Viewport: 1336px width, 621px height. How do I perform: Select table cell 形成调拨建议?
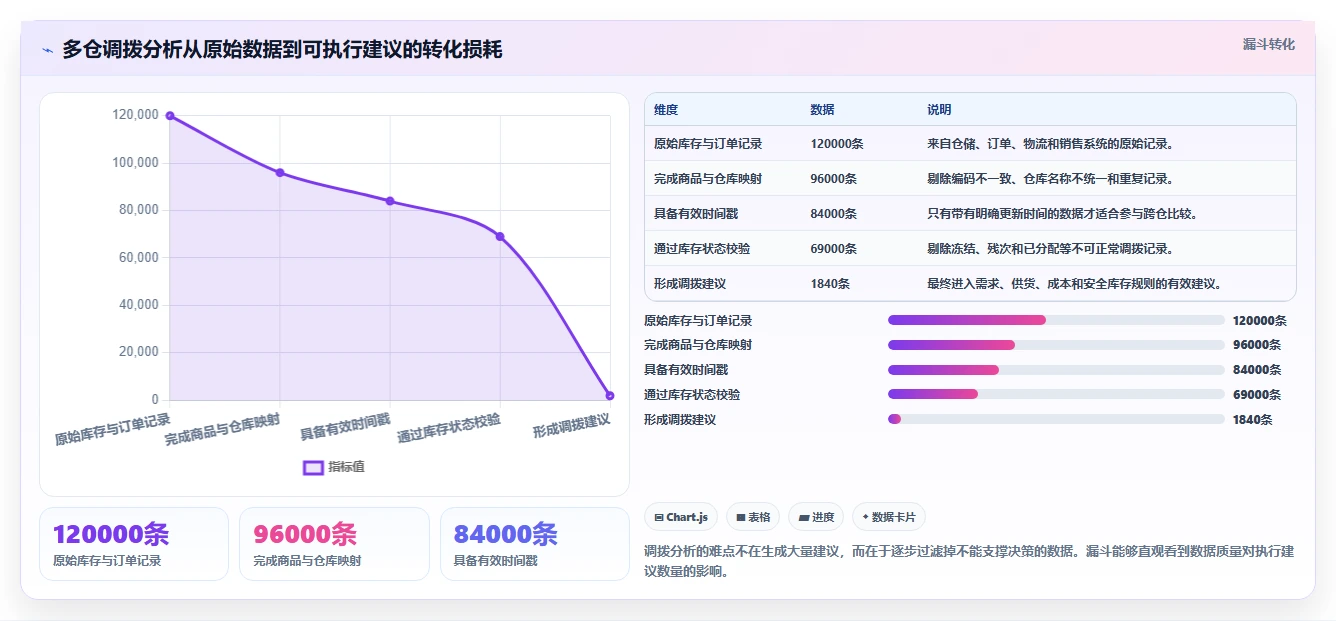coord(690,284)
